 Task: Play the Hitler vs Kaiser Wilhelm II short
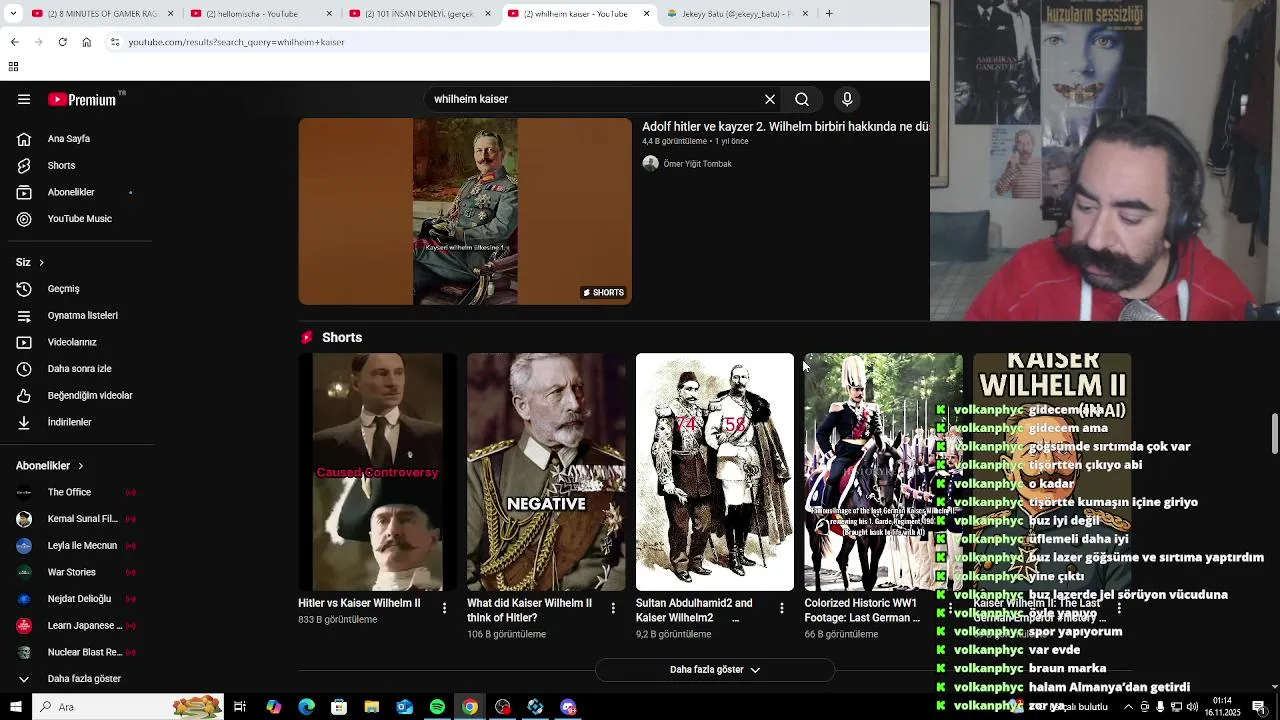[377, 472]
